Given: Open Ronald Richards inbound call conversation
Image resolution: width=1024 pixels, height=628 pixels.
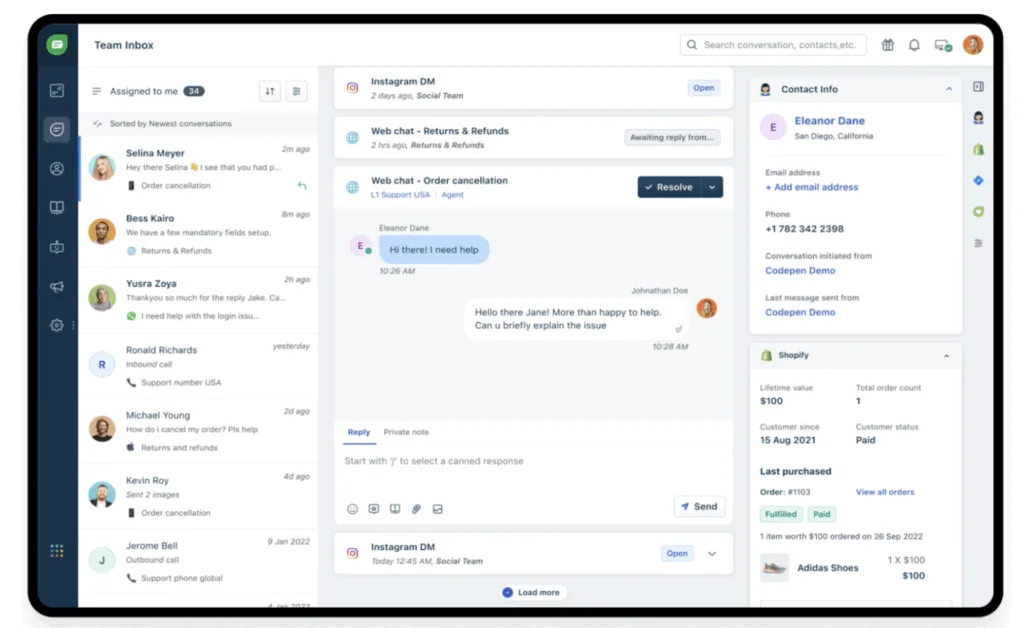Looking at the screenshot, I should [x=199, y=366].
